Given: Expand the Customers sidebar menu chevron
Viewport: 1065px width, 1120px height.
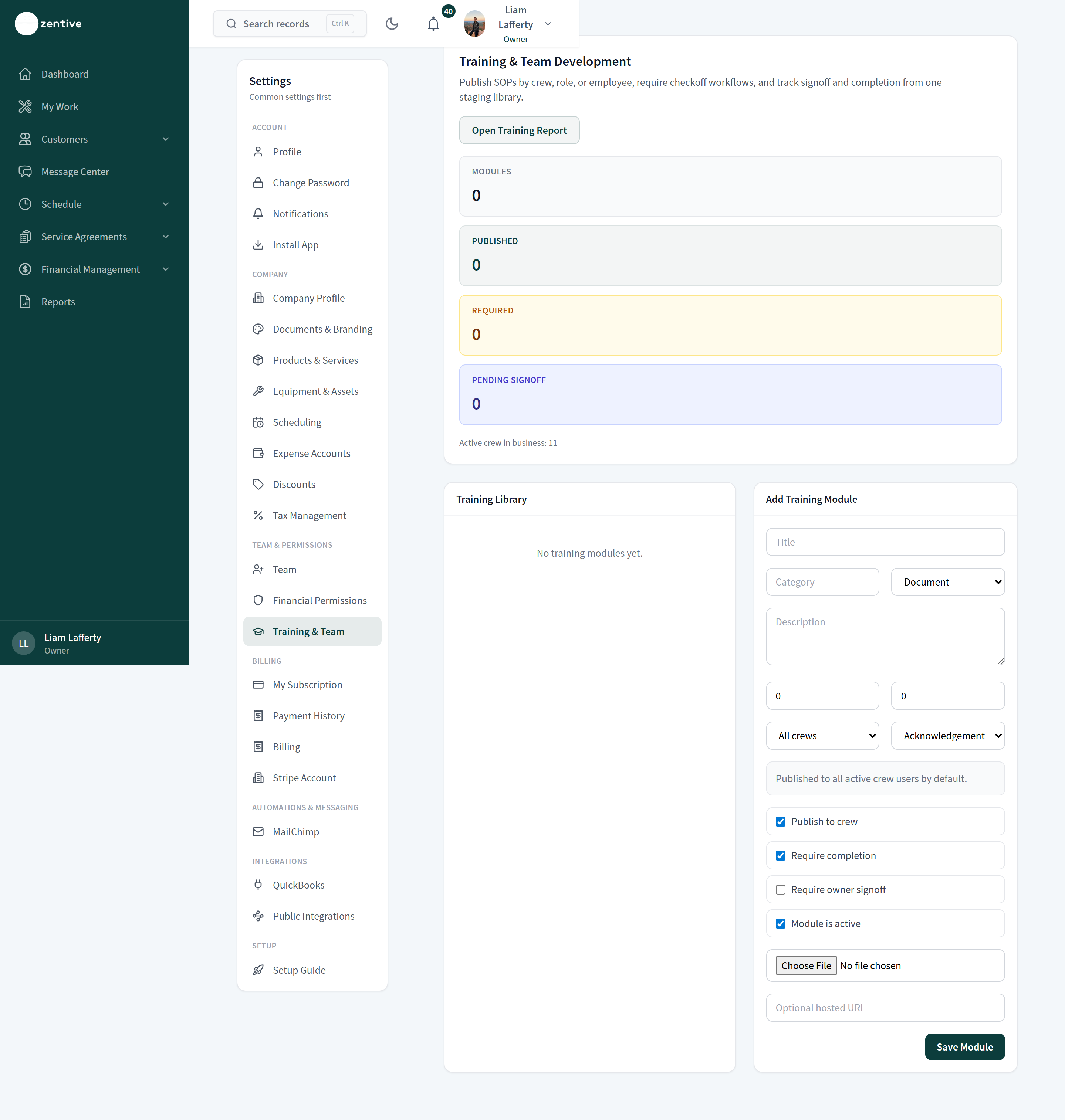Looking at the screenshot, I should click(x=166, y=139).
